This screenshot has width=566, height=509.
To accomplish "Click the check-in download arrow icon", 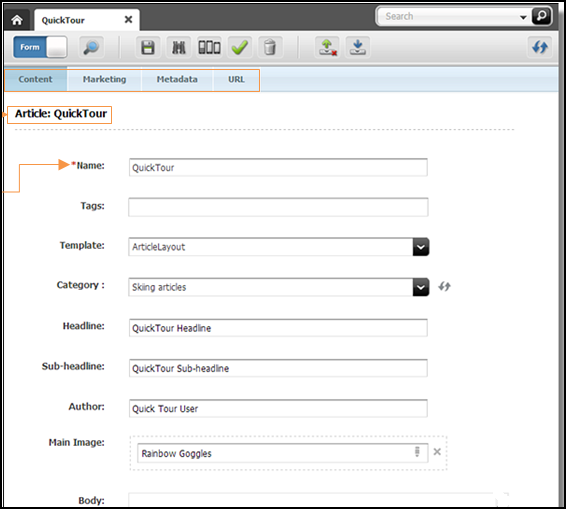I will [x=358, y=47].
